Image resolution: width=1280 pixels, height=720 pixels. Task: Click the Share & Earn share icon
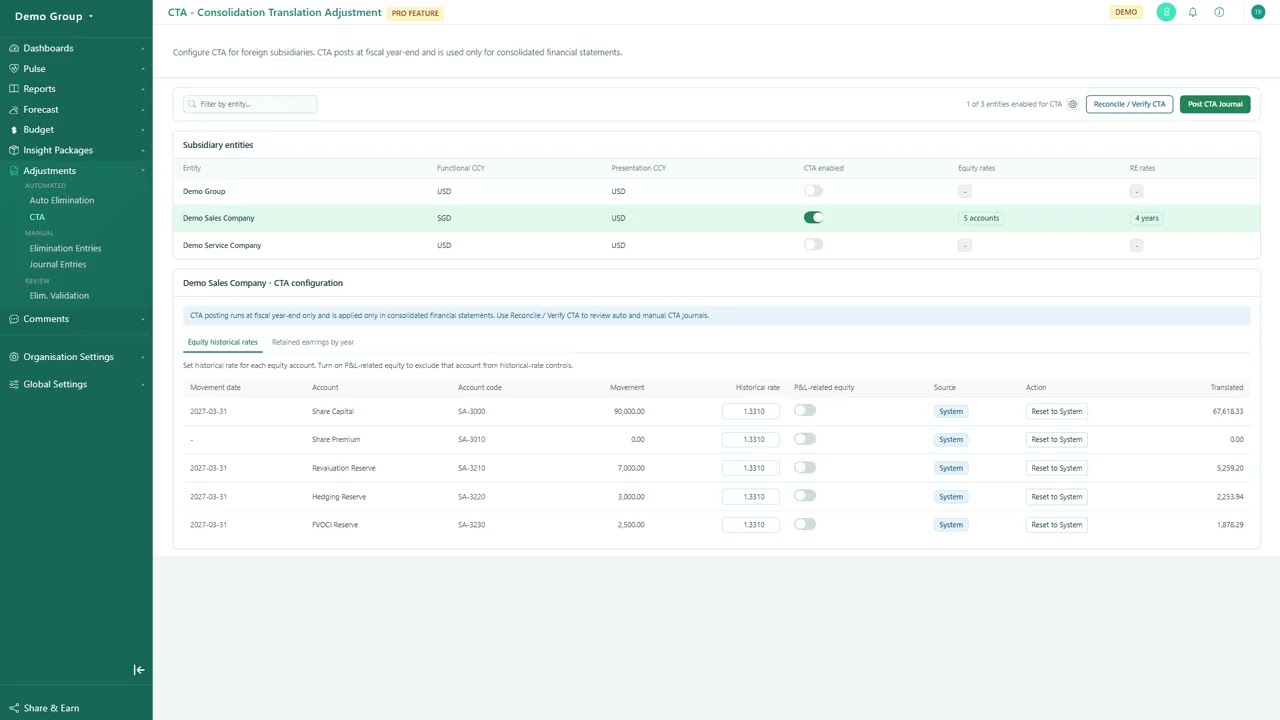tap(14, 708)
